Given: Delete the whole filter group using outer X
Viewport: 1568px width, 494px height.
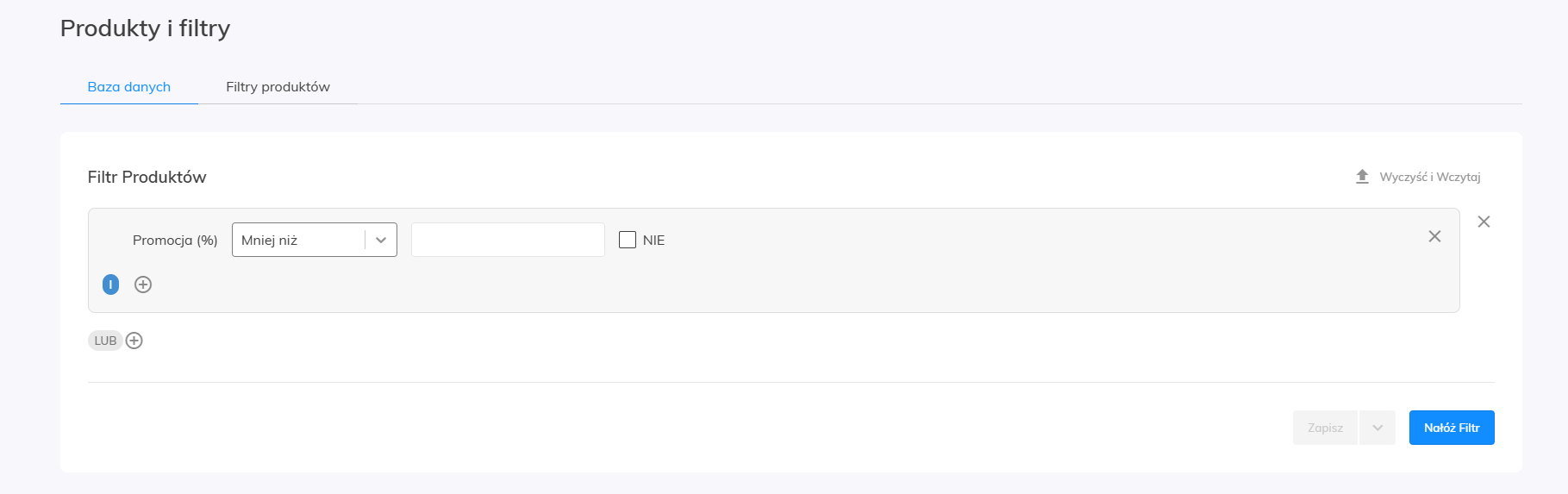Looking at the screenshot, I should [1484, 222].
